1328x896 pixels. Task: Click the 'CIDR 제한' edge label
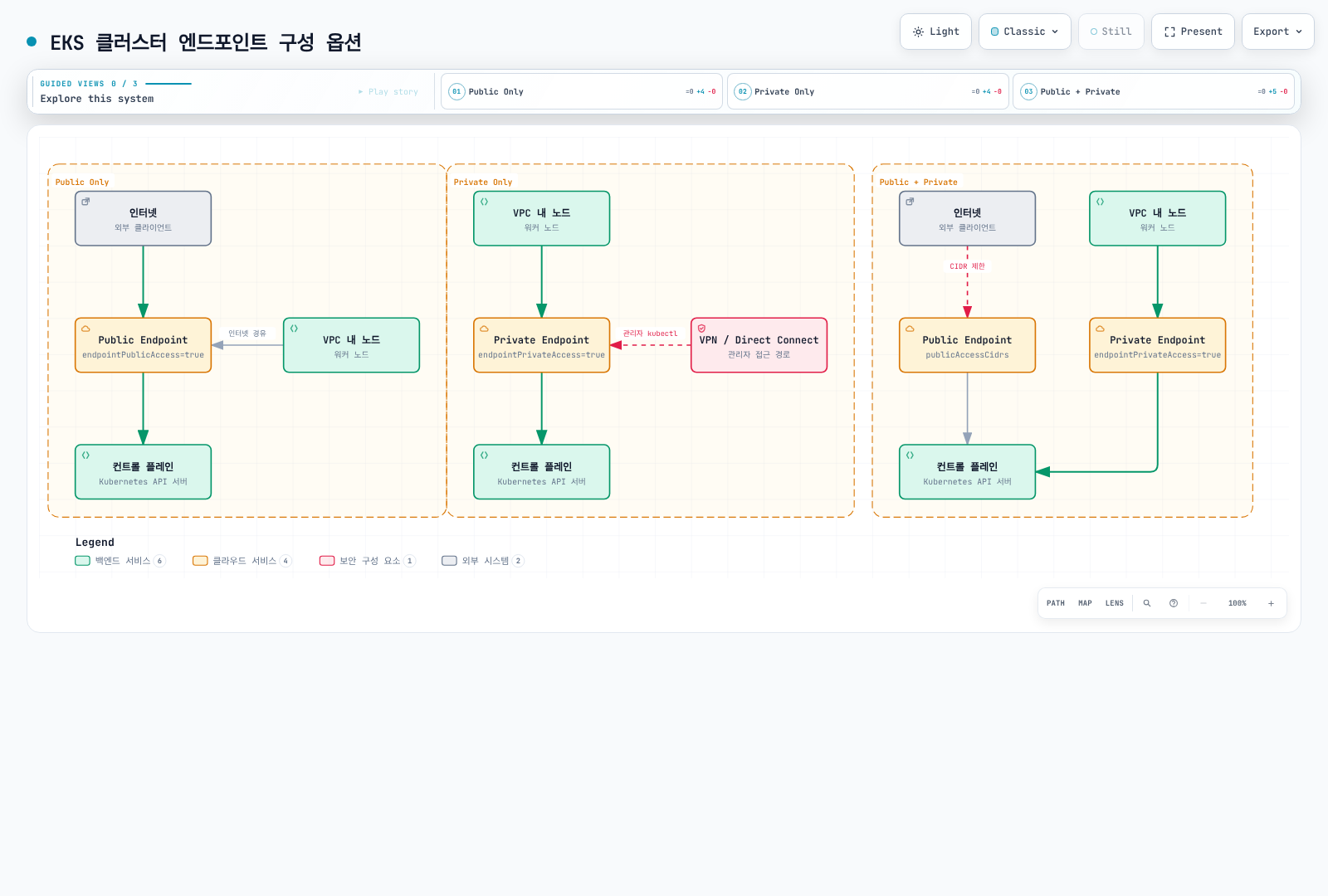[967, 266]
